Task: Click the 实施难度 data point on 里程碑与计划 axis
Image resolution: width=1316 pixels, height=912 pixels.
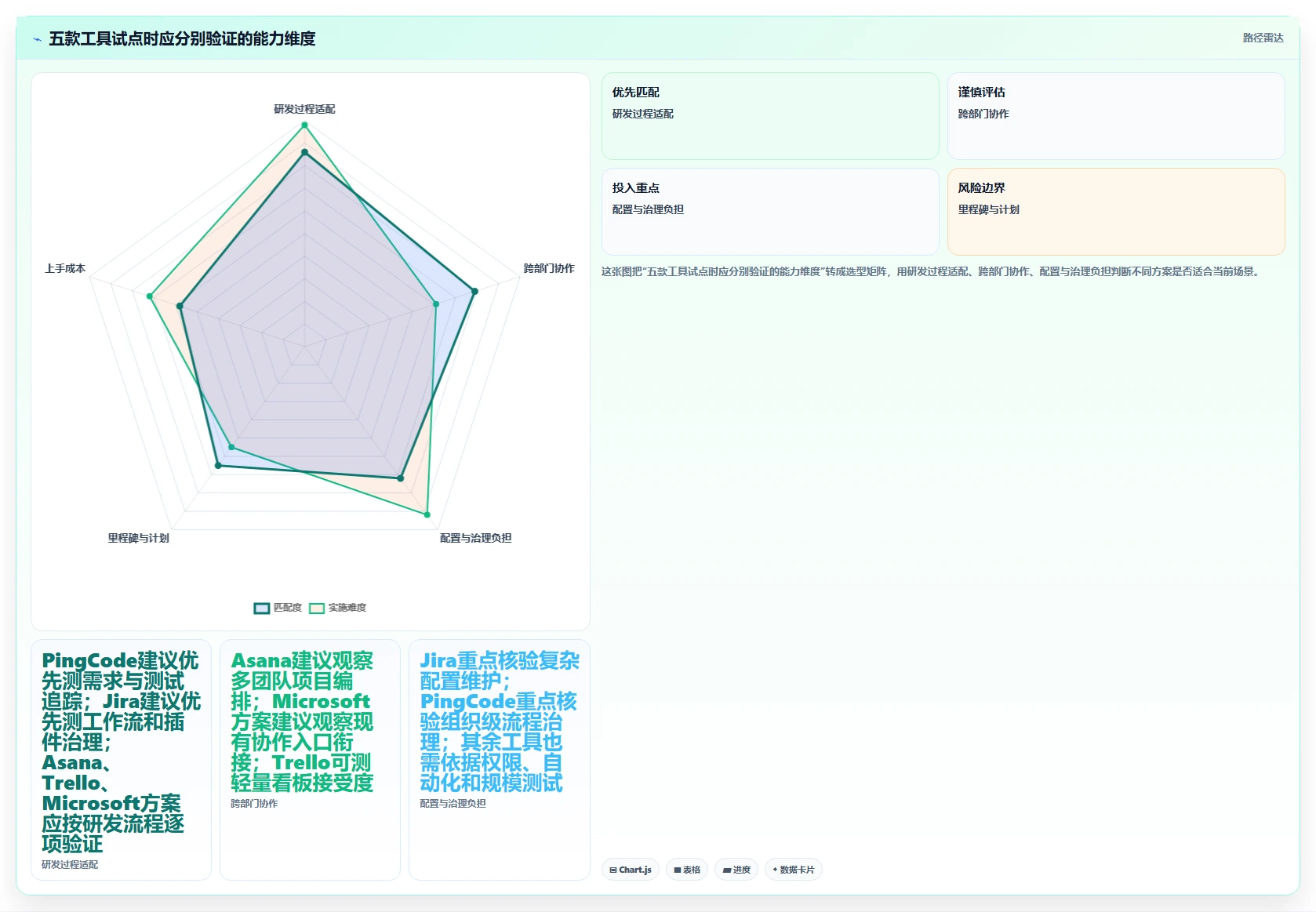Action: coord(231,448)
